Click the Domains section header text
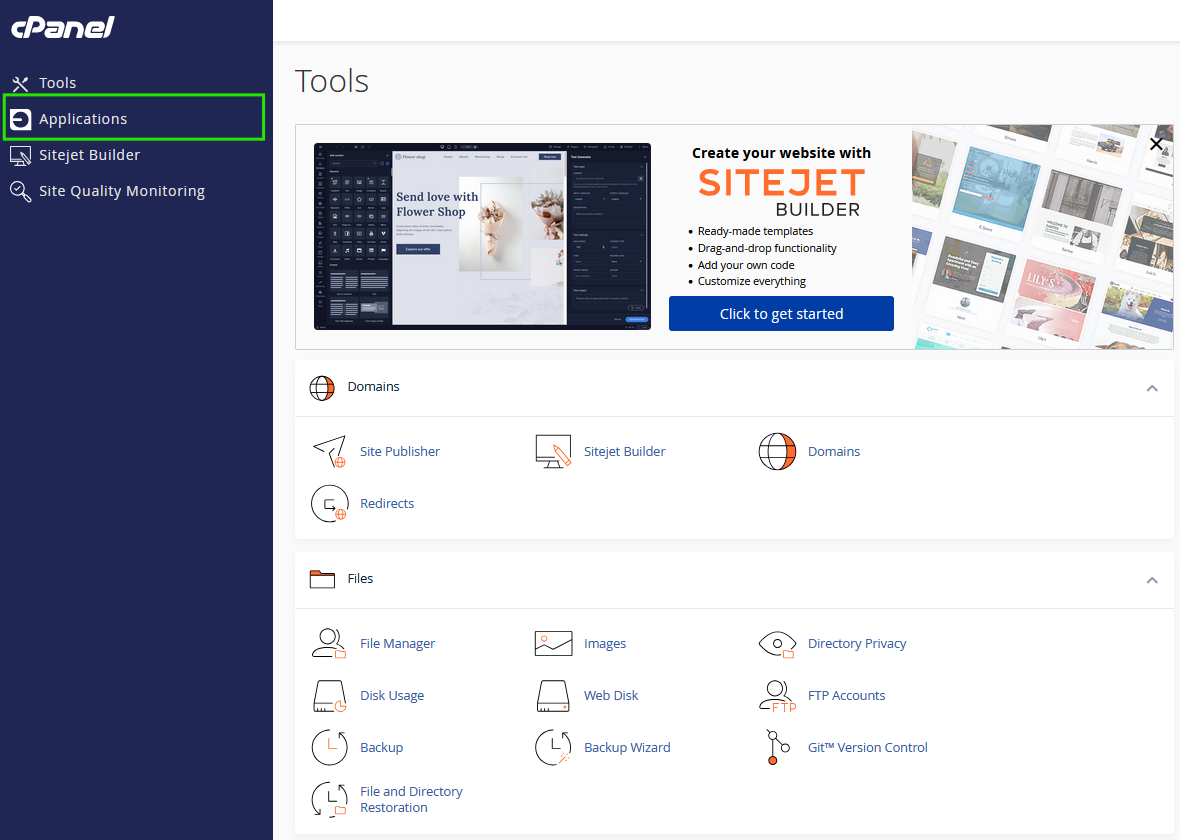The height and width of the screenshot is (840, 1180). tap(373, 387)
